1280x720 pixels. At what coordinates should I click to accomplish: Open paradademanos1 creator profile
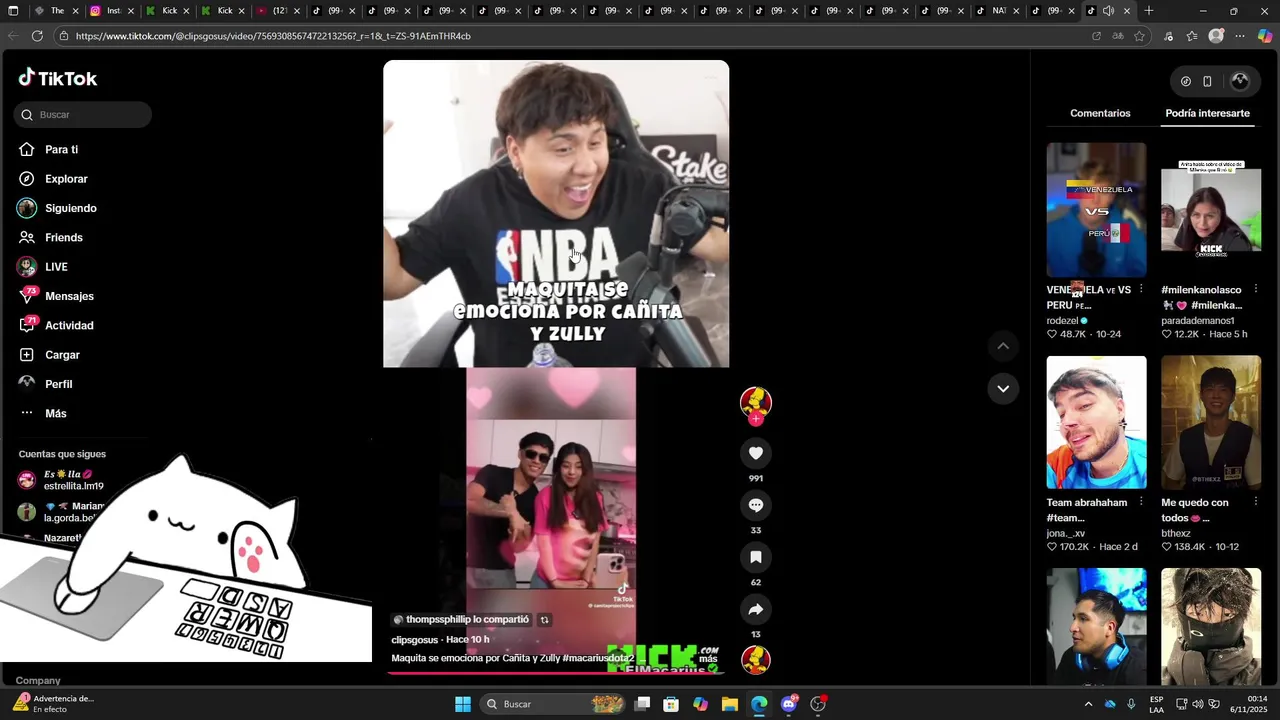(x=1197, y=321)
